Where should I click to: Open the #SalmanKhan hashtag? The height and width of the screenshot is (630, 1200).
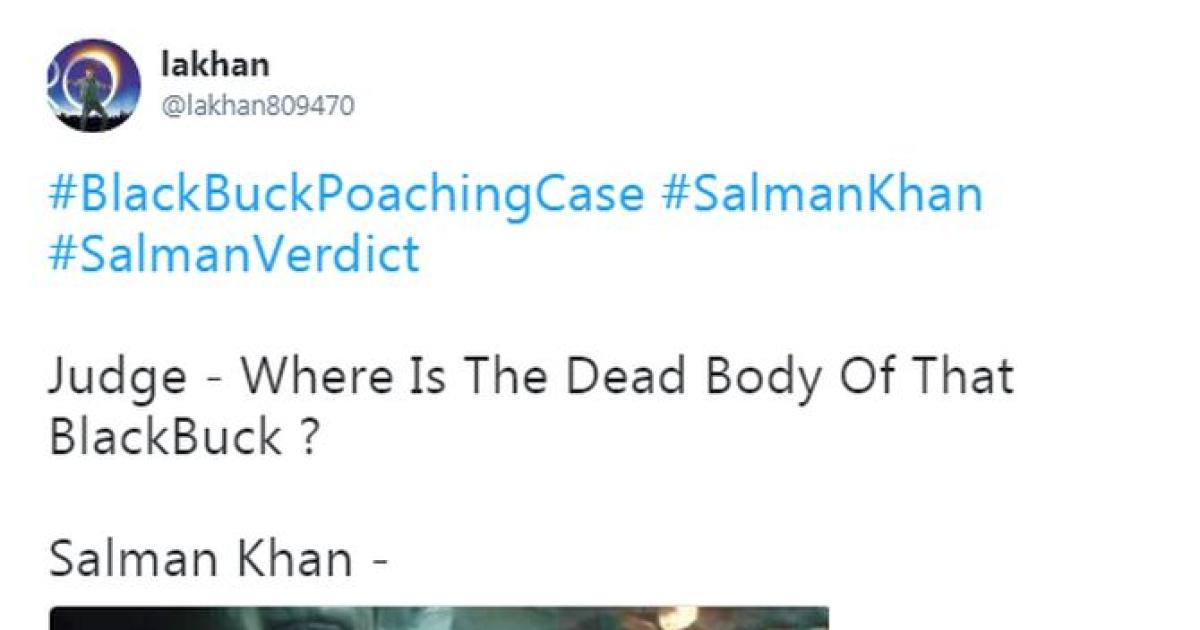[x=821, y=194]
